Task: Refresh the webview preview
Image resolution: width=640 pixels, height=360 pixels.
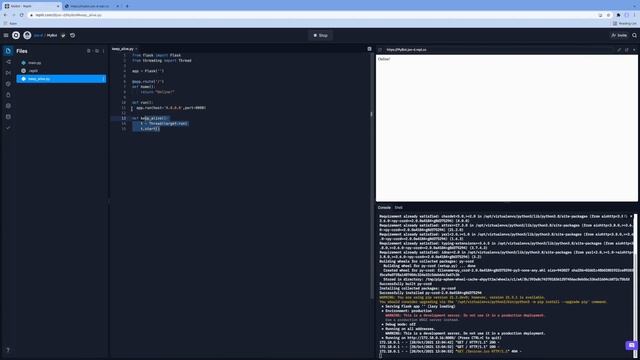Action: click(x=380, y=50)
